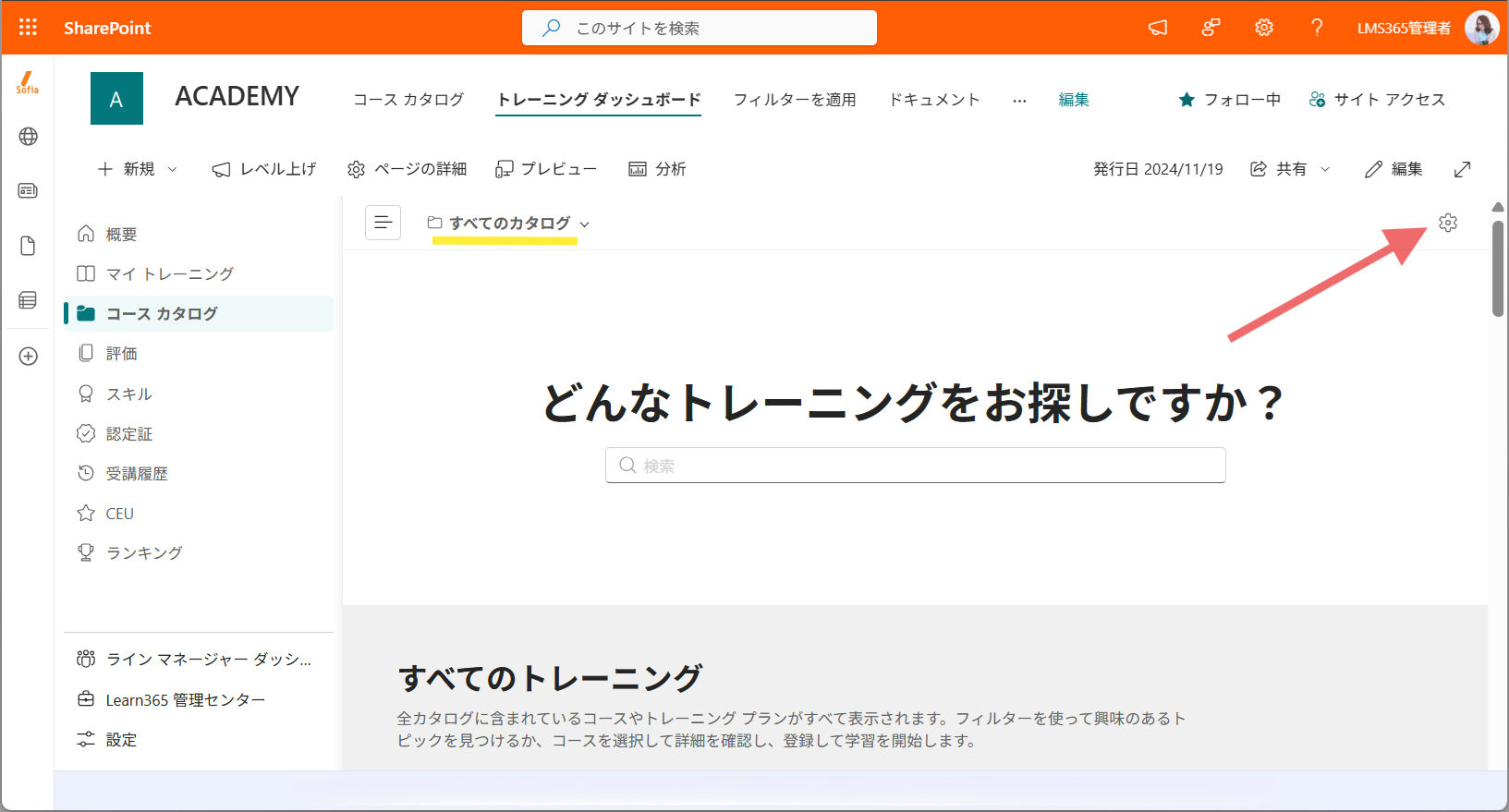1509x812 pixels.
Task: Open the LMS365管理者 profile avatar
Action: [1481, 28]
